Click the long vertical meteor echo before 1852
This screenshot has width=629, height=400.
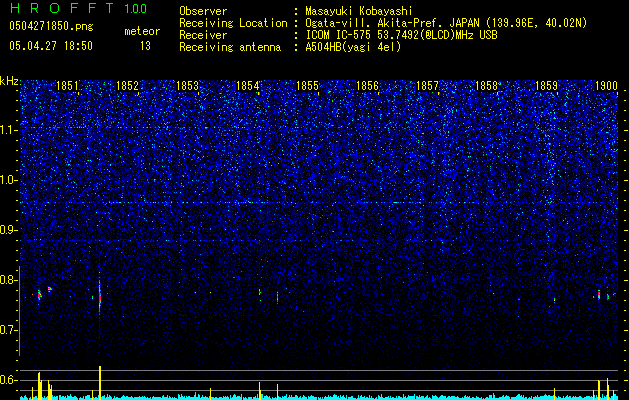[99, 297]
